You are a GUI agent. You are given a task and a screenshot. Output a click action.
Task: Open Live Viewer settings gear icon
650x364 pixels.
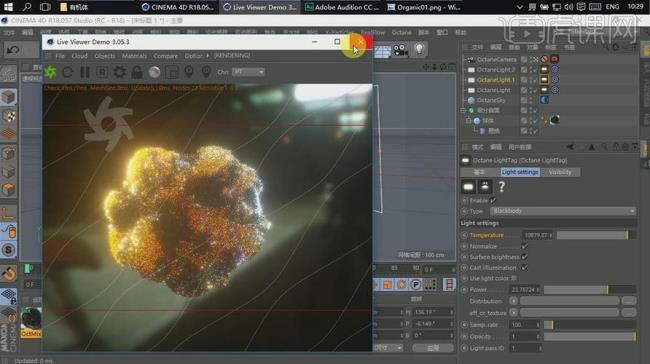119,72
